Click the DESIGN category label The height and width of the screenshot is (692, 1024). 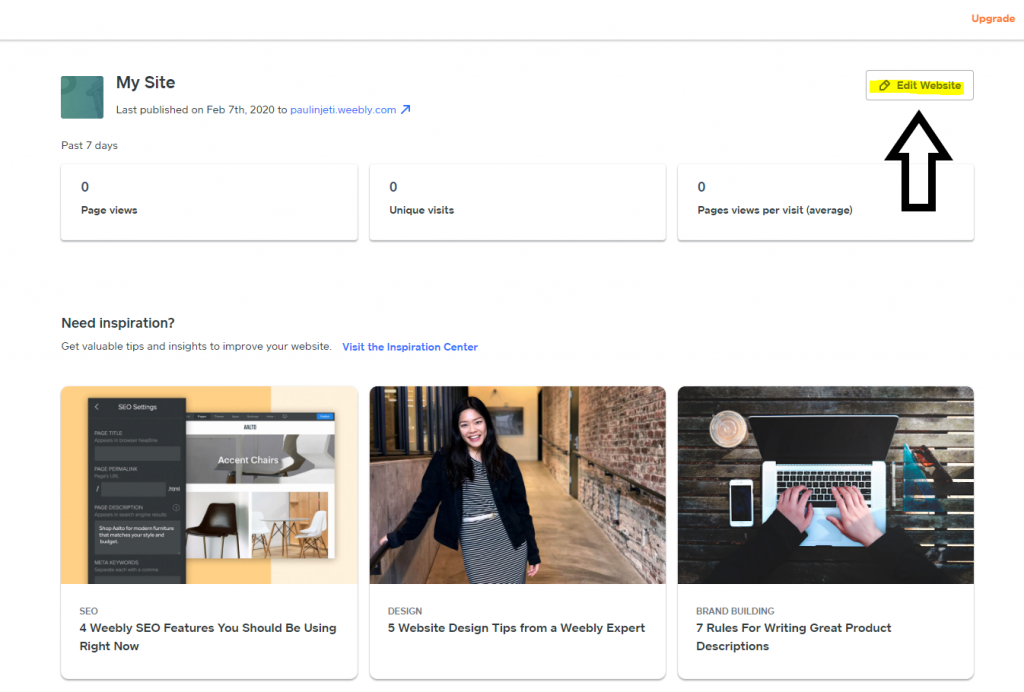coord(405,611)
